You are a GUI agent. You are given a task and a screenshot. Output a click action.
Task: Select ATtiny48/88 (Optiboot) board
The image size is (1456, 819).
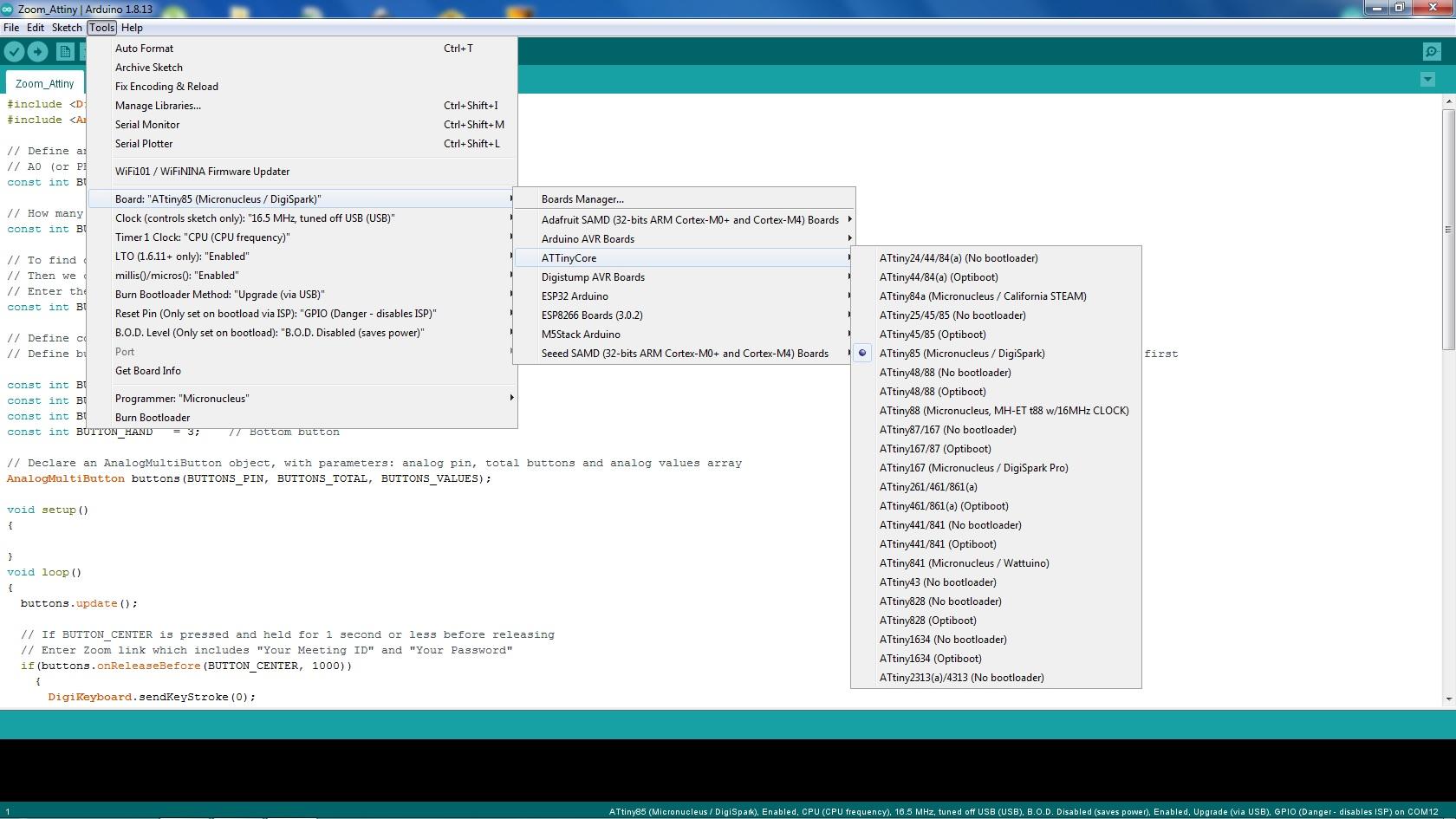996,392
